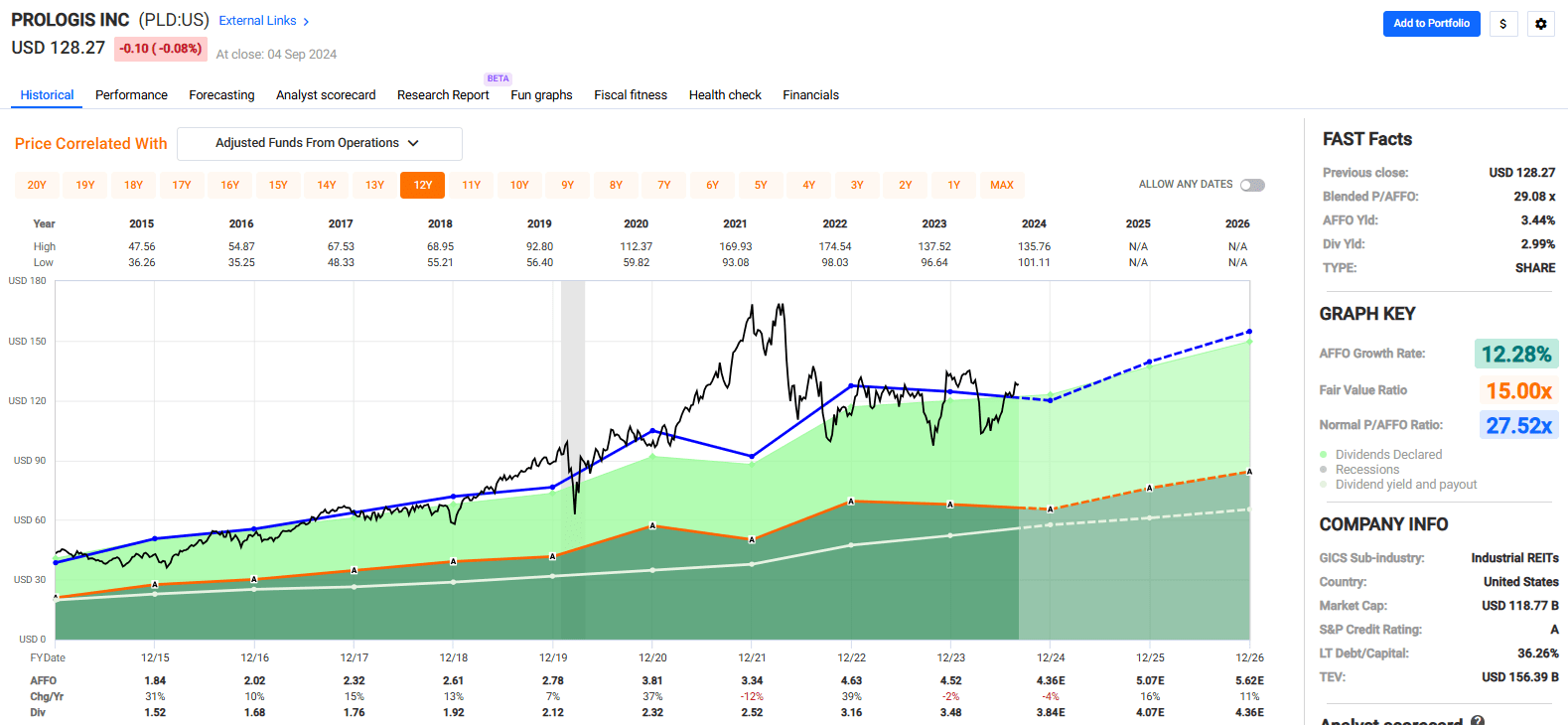View the 2Y time range
The width and height of the screenshot is (1568, 725).
pyautogui.click(x=906, y=185)
